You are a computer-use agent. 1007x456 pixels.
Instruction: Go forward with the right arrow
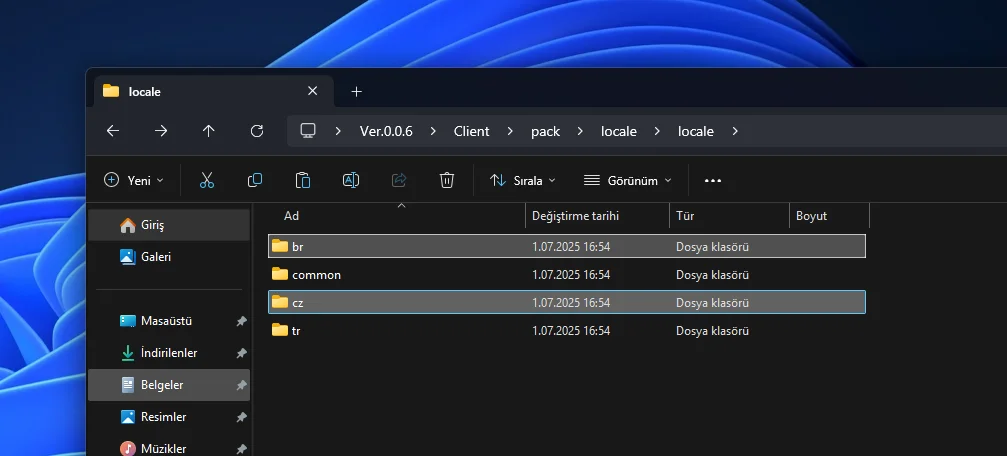click(x=161, y=131)
